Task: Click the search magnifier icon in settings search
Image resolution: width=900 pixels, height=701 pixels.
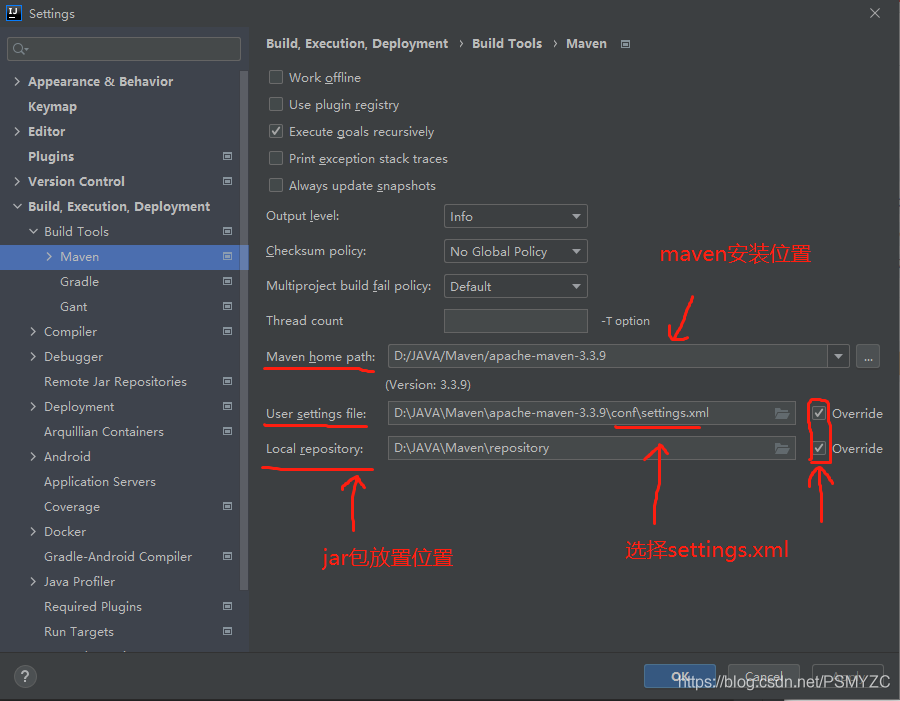Action: (20, 49)
